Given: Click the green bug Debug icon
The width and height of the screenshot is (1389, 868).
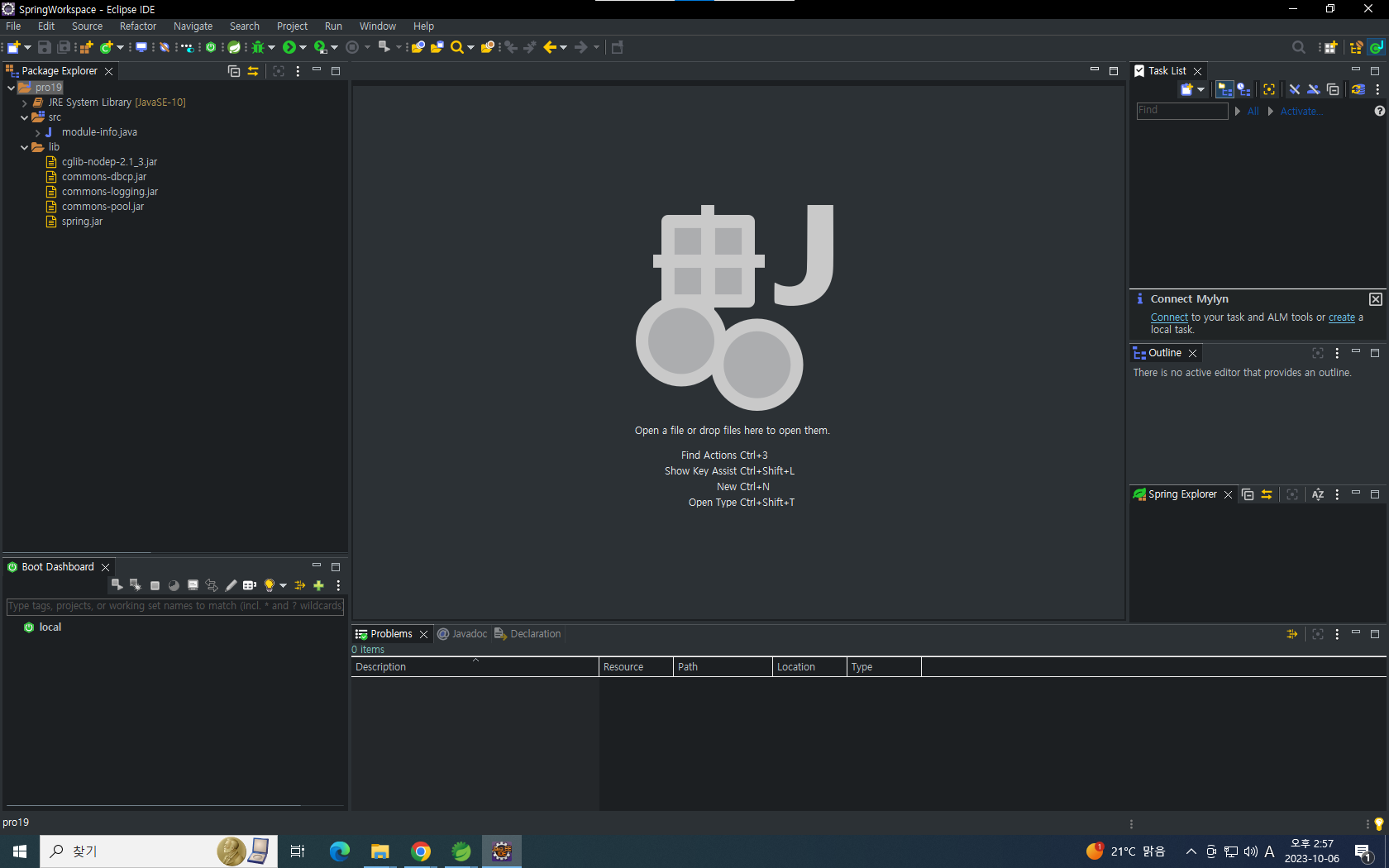Looking at the screenshot, I should (x=258, y=47).
